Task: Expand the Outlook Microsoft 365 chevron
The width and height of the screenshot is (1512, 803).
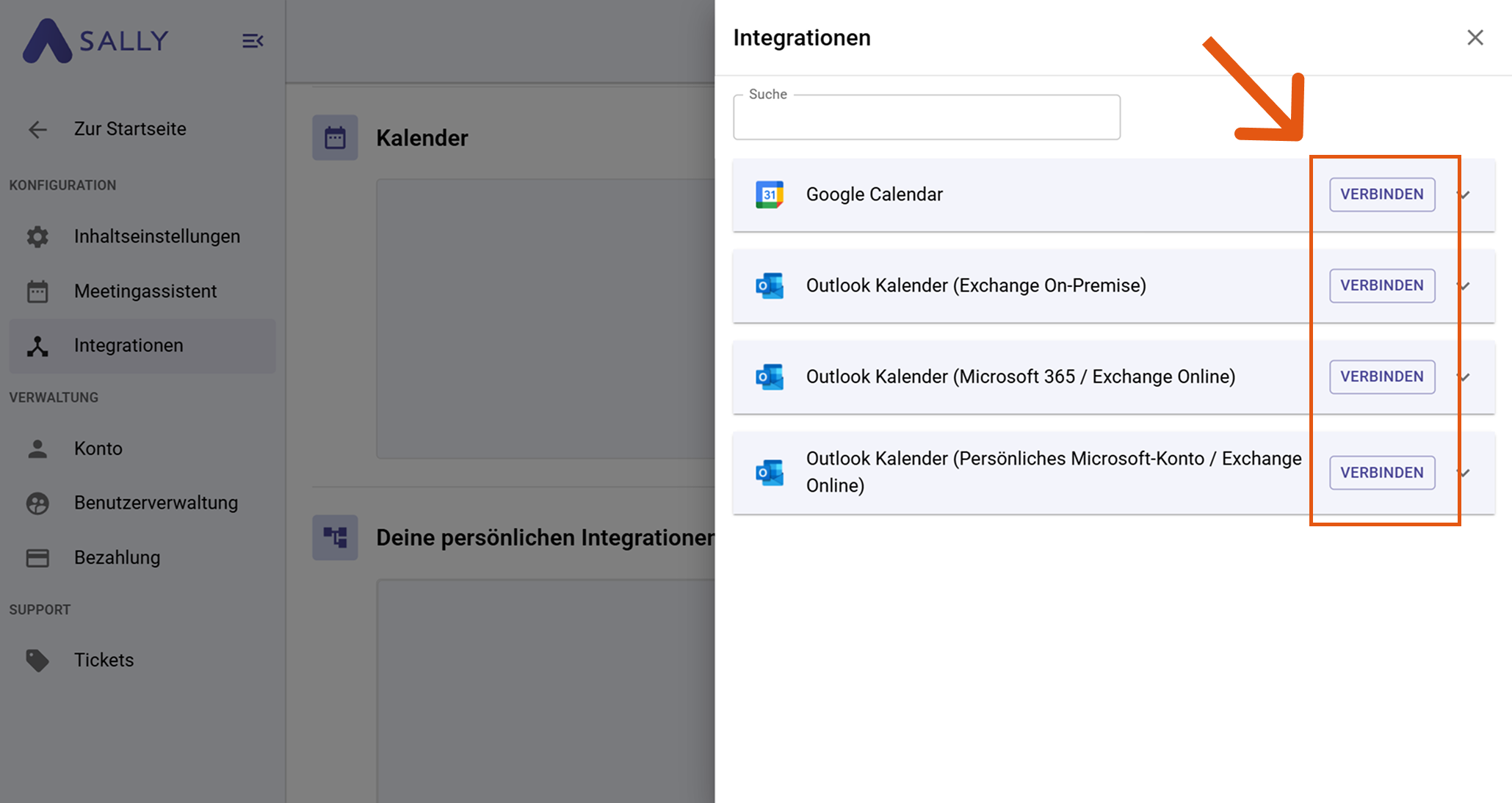Action: click(x=1464, y=377)
